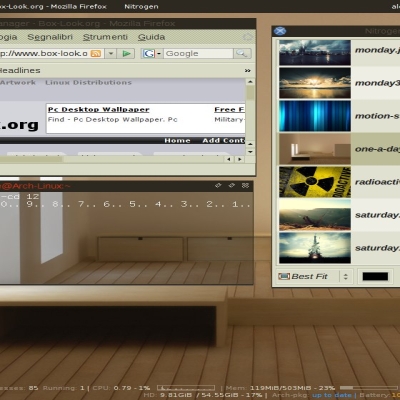Viewport: 400px width, 400px height.
Task: Click the Google search input field
Action: [x=198, y=53]
